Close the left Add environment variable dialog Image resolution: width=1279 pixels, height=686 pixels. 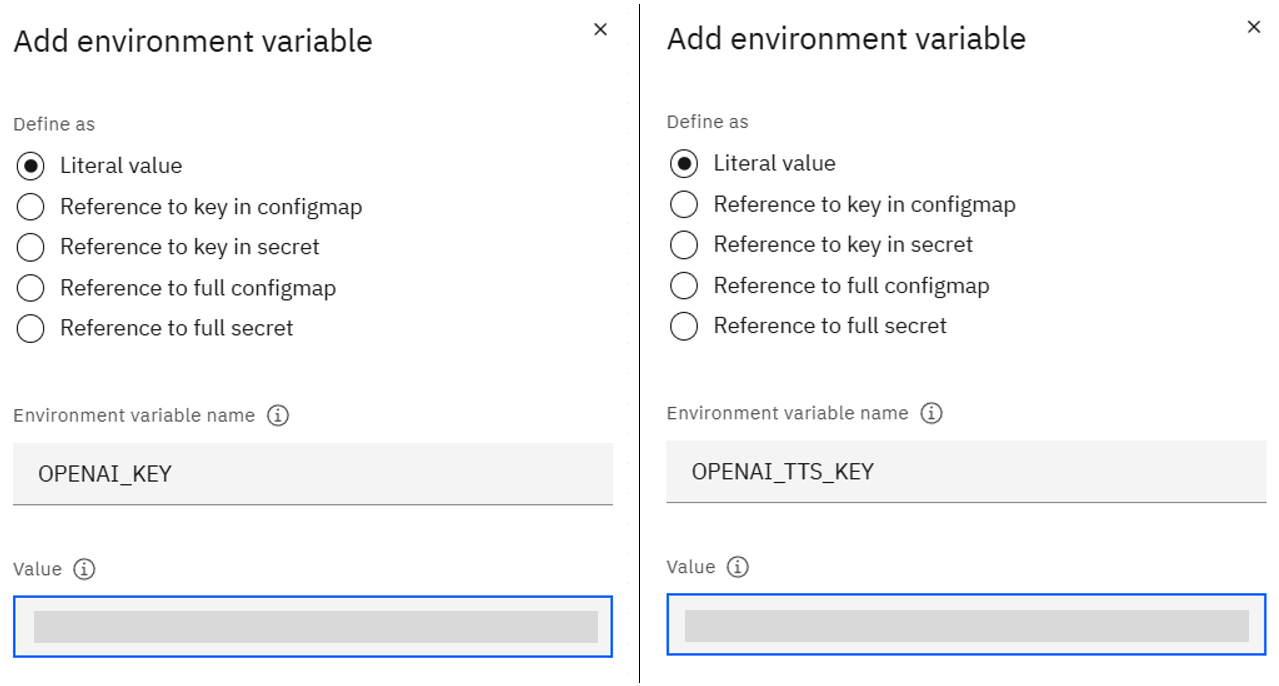coord(600,30)
